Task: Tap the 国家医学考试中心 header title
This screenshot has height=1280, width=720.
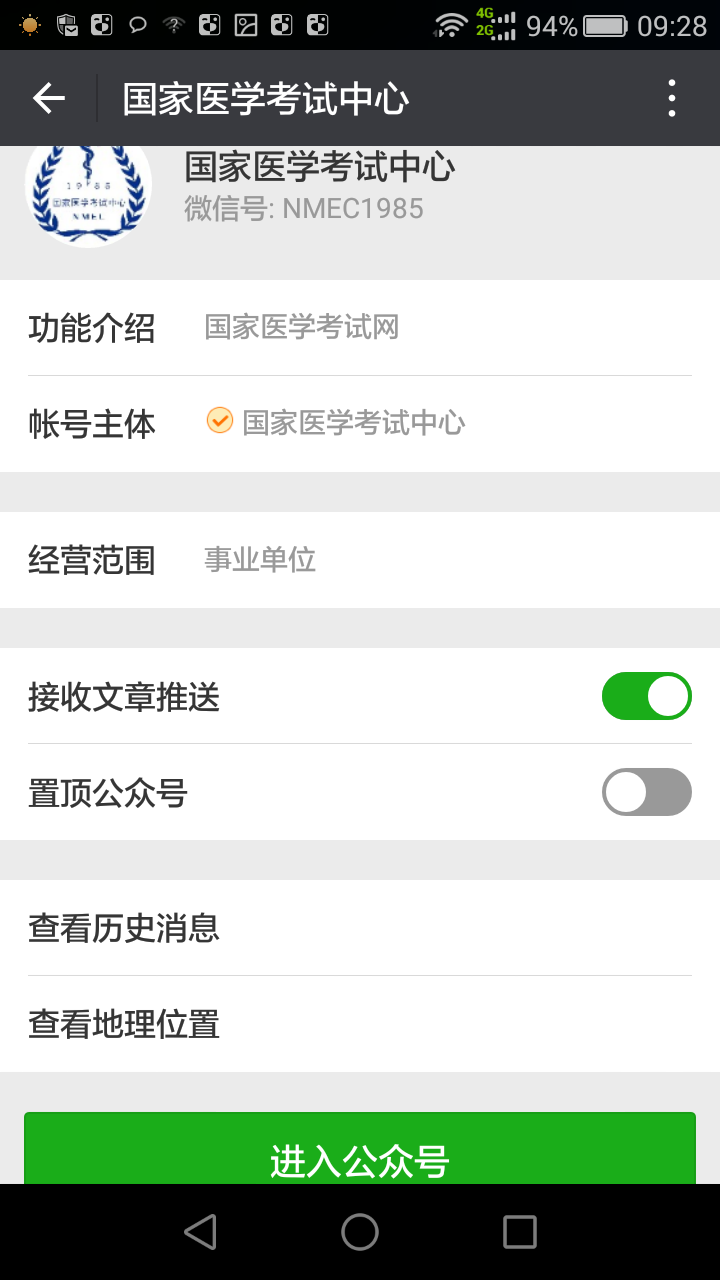Action: pyautogui.click(x=266, y=99)
